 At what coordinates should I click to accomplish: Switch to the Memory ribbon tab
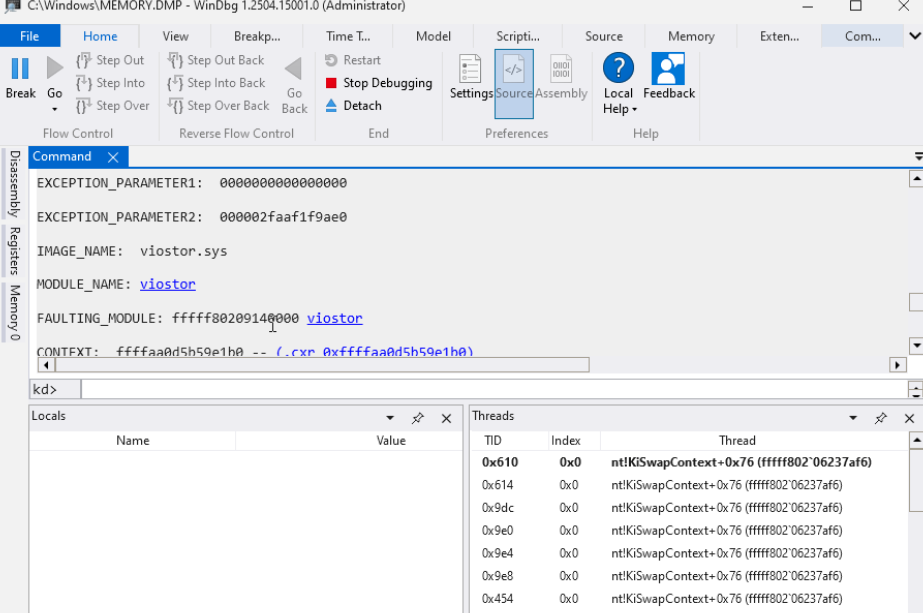coord(691,36)
